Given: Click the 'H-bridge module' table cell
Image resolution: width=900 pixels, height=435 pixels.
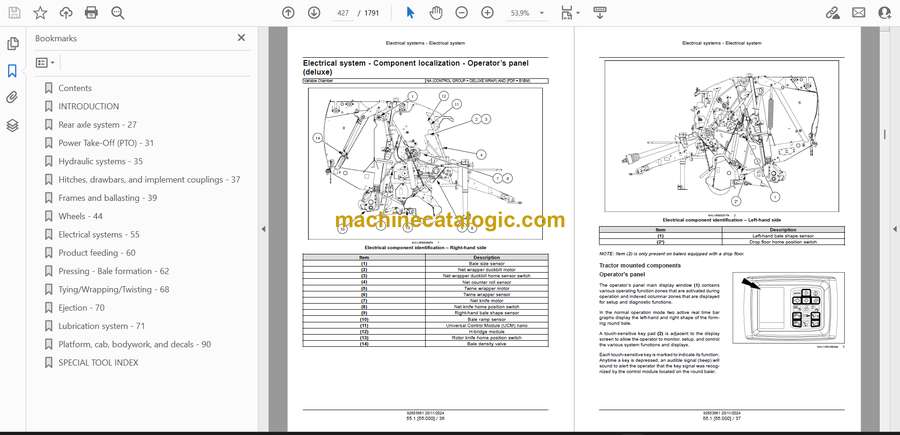Looking at the screenshot, I should click(x=487, y=332).
